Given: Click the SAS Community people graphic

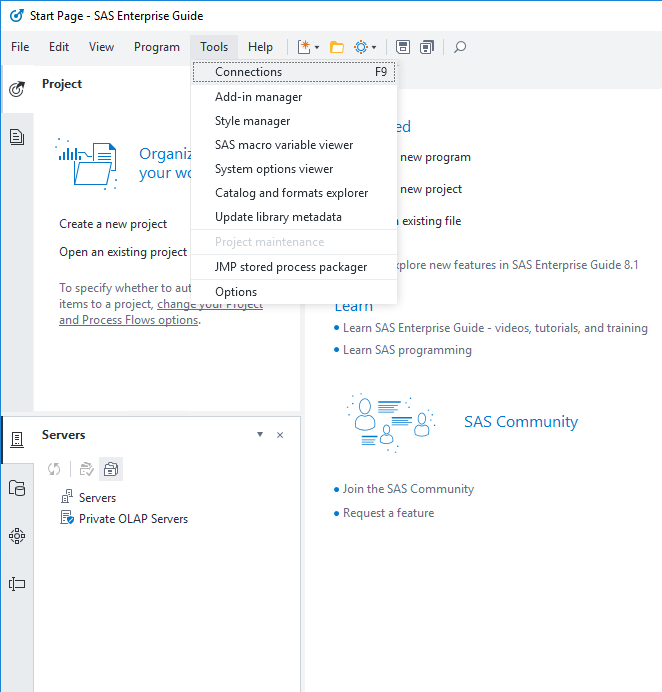Looking at the screenshot, I should [x=391, y=422].
